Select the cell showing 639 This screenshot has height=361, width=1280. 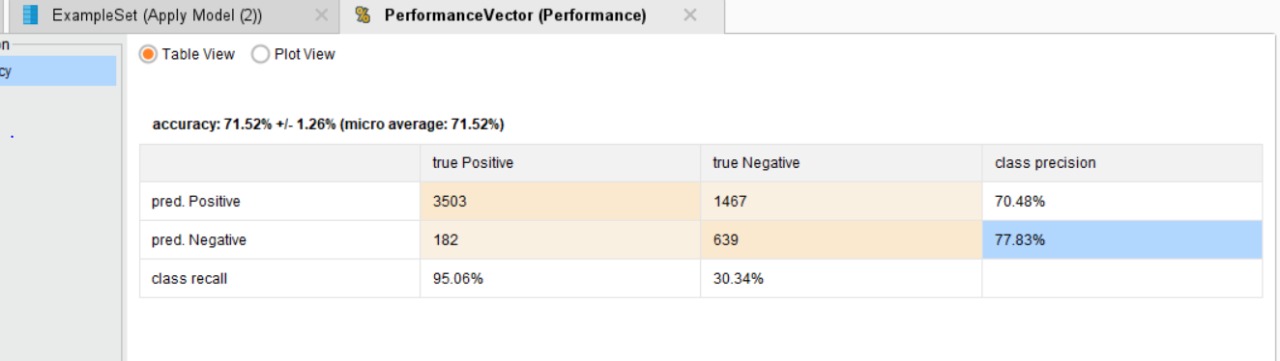pos(841,240)
